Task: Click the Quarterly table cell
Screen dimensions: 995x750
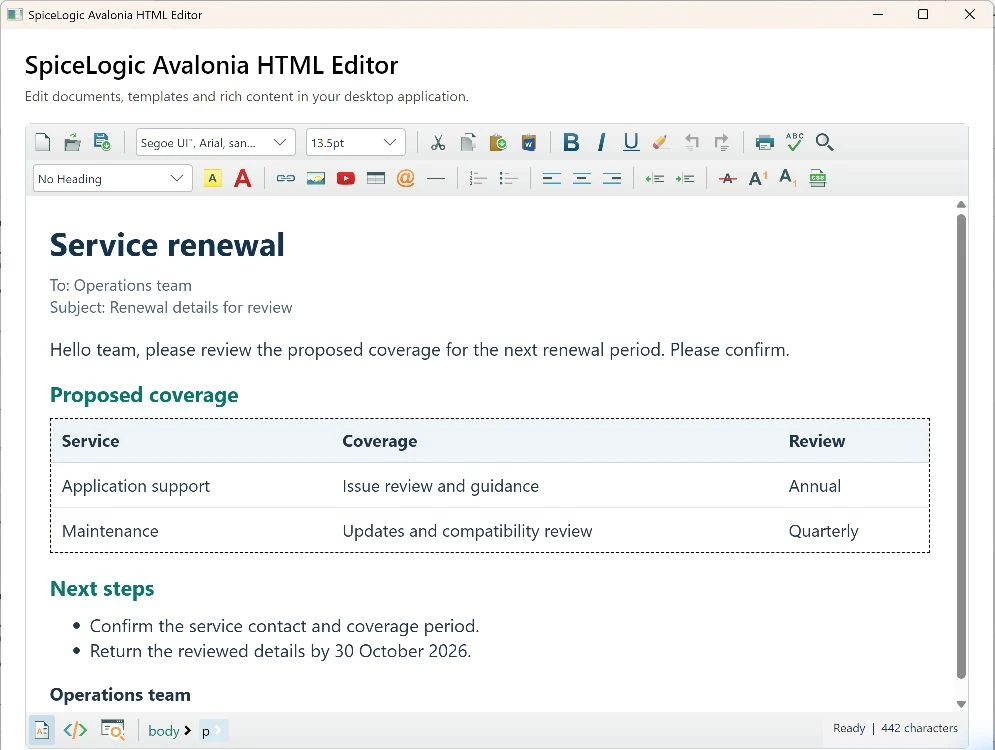Action: [x=824, y=531]
